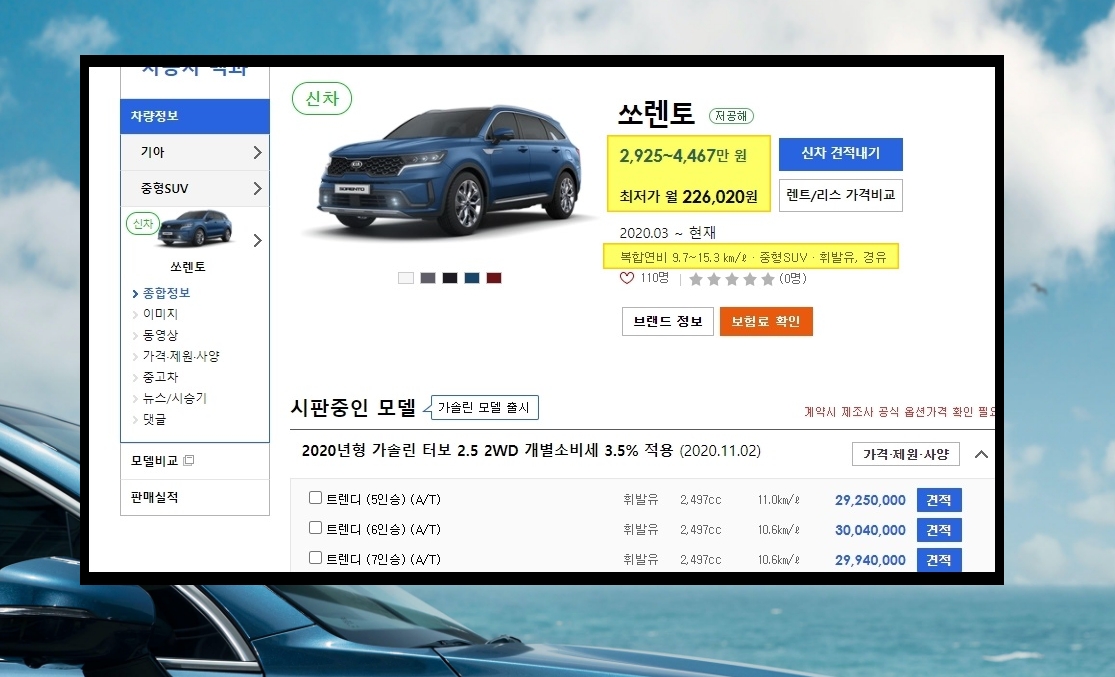The width and height of the screenshot is (1115, 677).
Task: Click the 렌트/리스 가격비교 button
Action: [841, 195]
